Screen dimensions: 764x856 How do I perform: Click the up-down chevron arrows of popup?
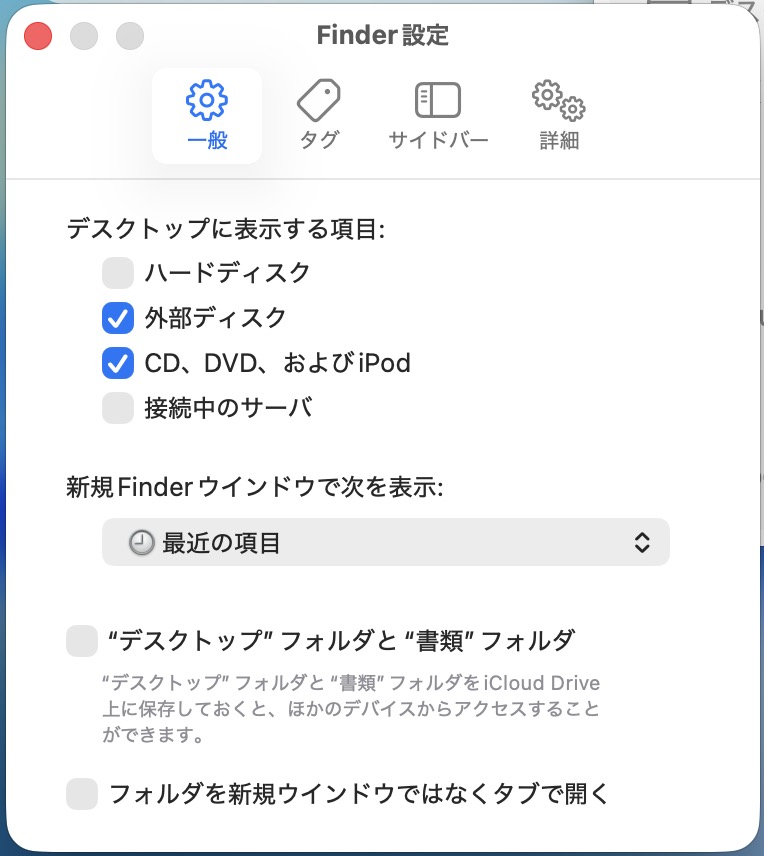pos(643,543)
